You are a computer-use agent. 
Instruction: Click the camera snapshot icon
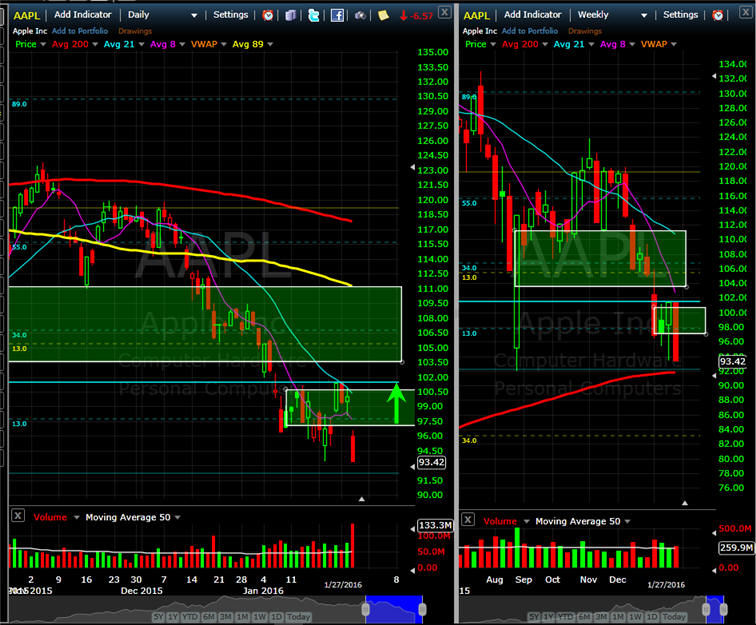[x=361, y=15]
